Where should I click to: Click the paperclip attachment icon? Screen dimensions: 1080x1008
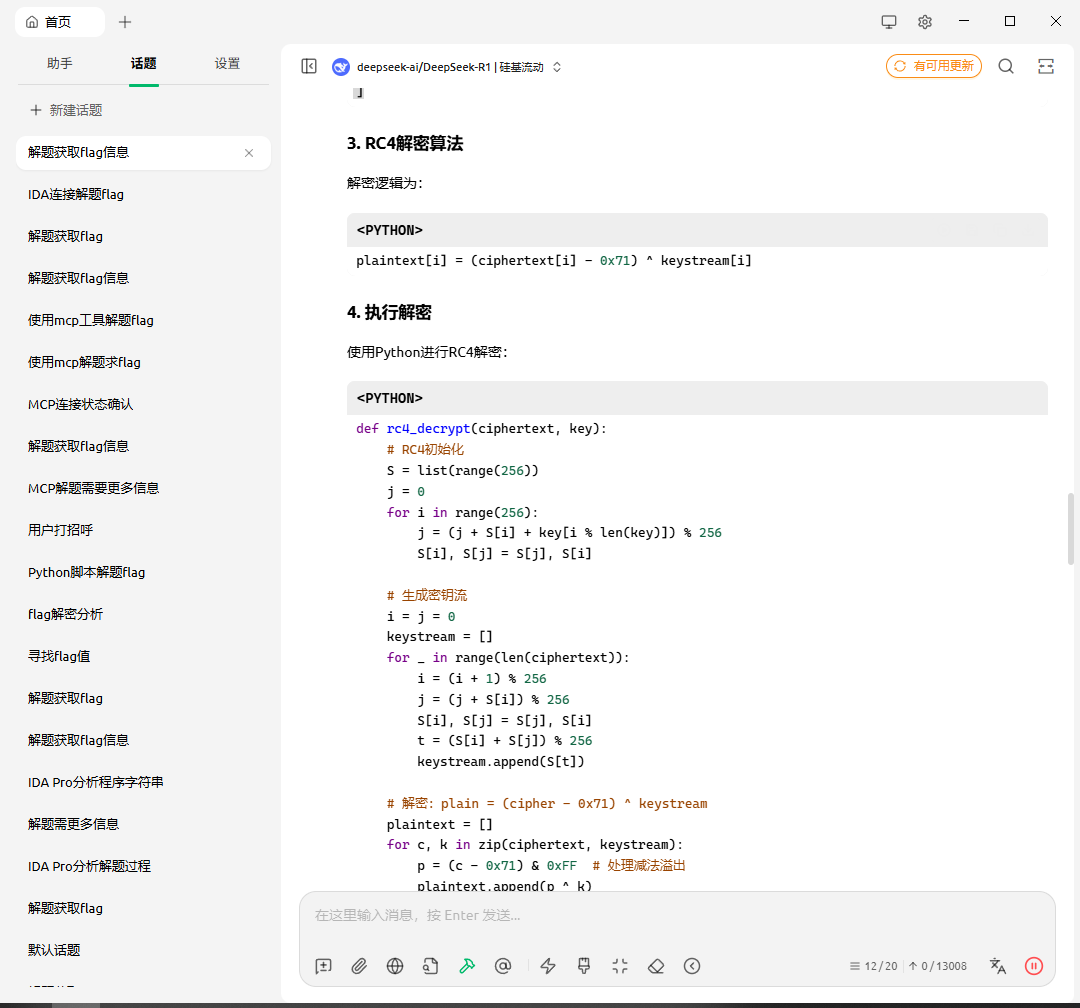(359, 966)
